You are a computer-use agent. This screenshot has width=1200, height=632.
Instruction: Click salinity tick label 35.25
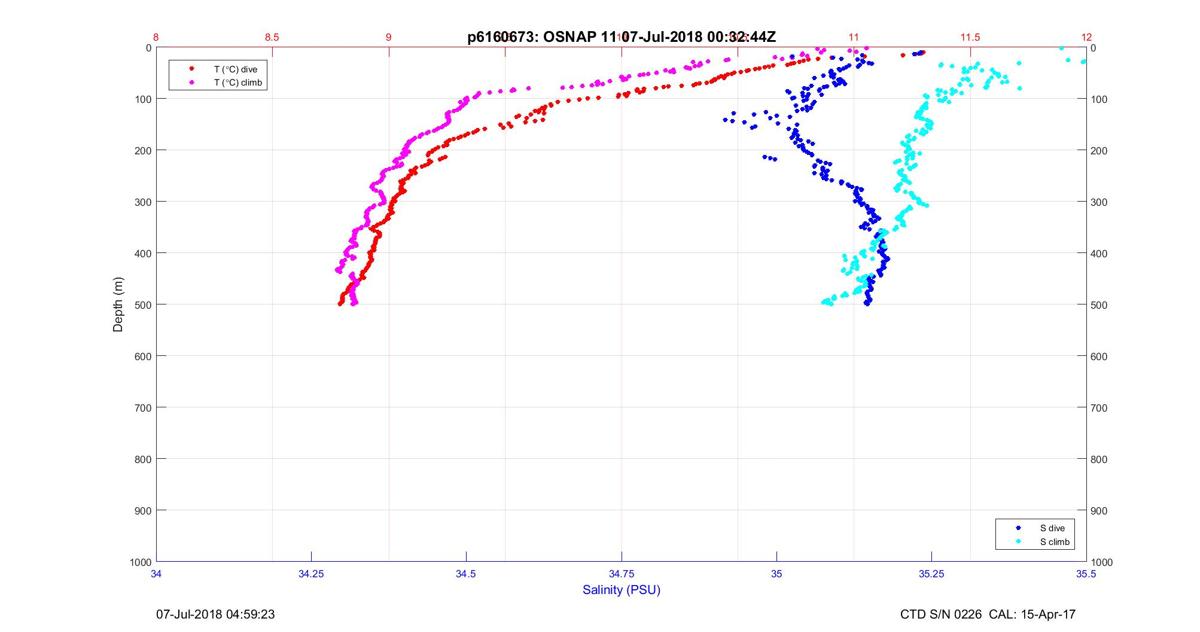[x=931, y=574]
